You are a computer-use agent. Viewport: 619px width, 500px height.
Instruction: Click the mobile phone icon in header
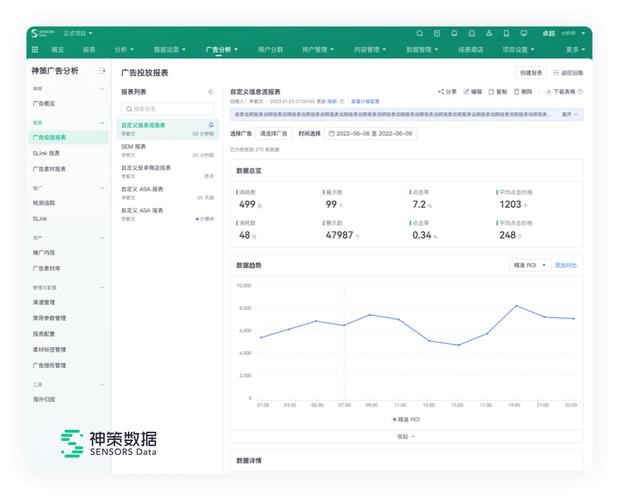pos(506,33)
